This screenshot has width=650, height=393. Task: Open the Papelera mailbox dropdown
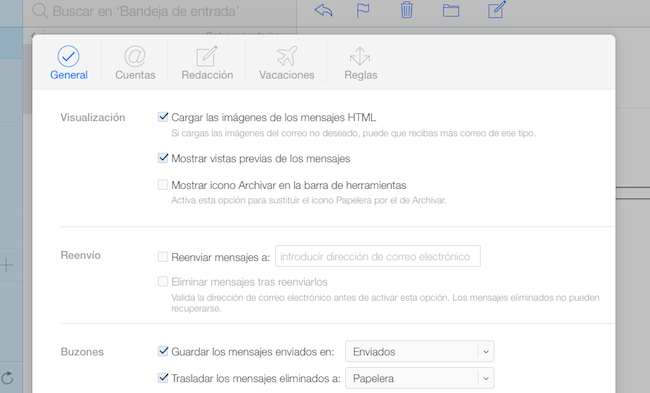(x=420, y=378)
